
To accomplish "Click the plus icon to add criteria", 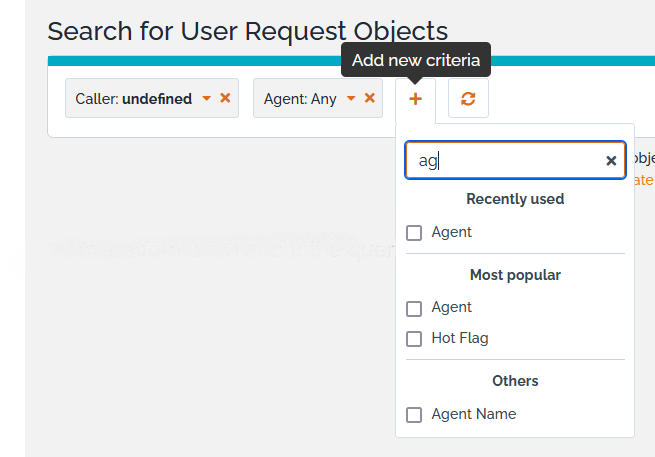I will tap(415, 99).
